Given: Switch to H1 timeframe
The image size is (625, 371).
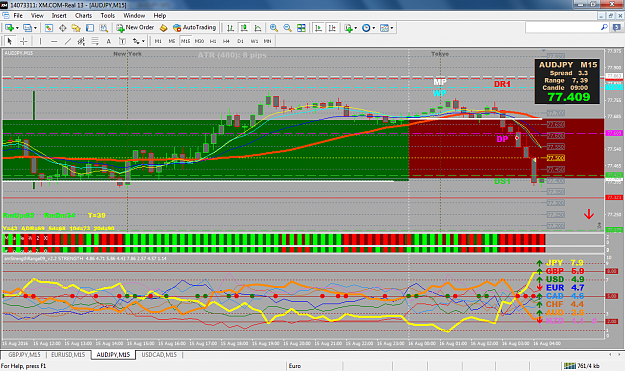Looking at the screenshot, I should pos(213,41).
